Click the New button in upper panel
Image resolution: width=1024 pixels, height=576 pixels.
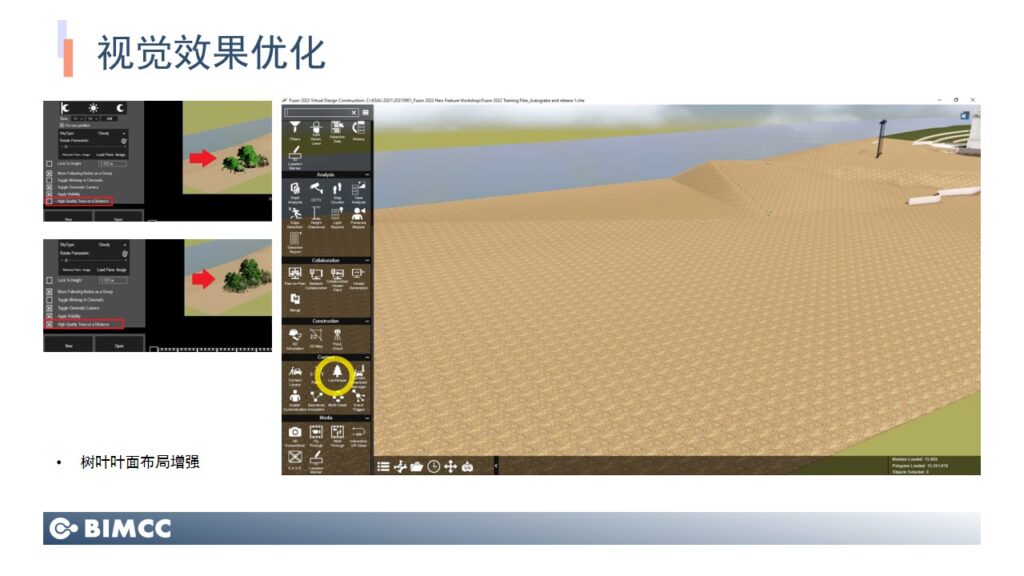point(69,219)
